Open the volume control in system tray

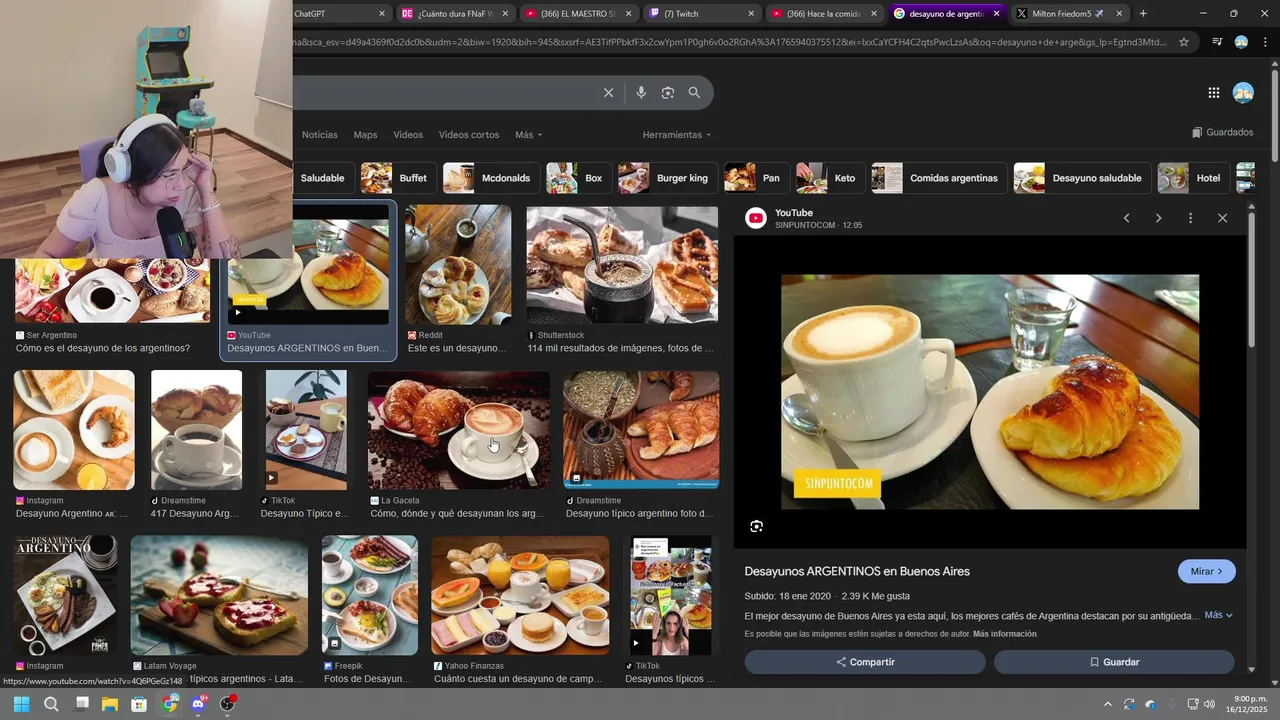(1209, 704)
